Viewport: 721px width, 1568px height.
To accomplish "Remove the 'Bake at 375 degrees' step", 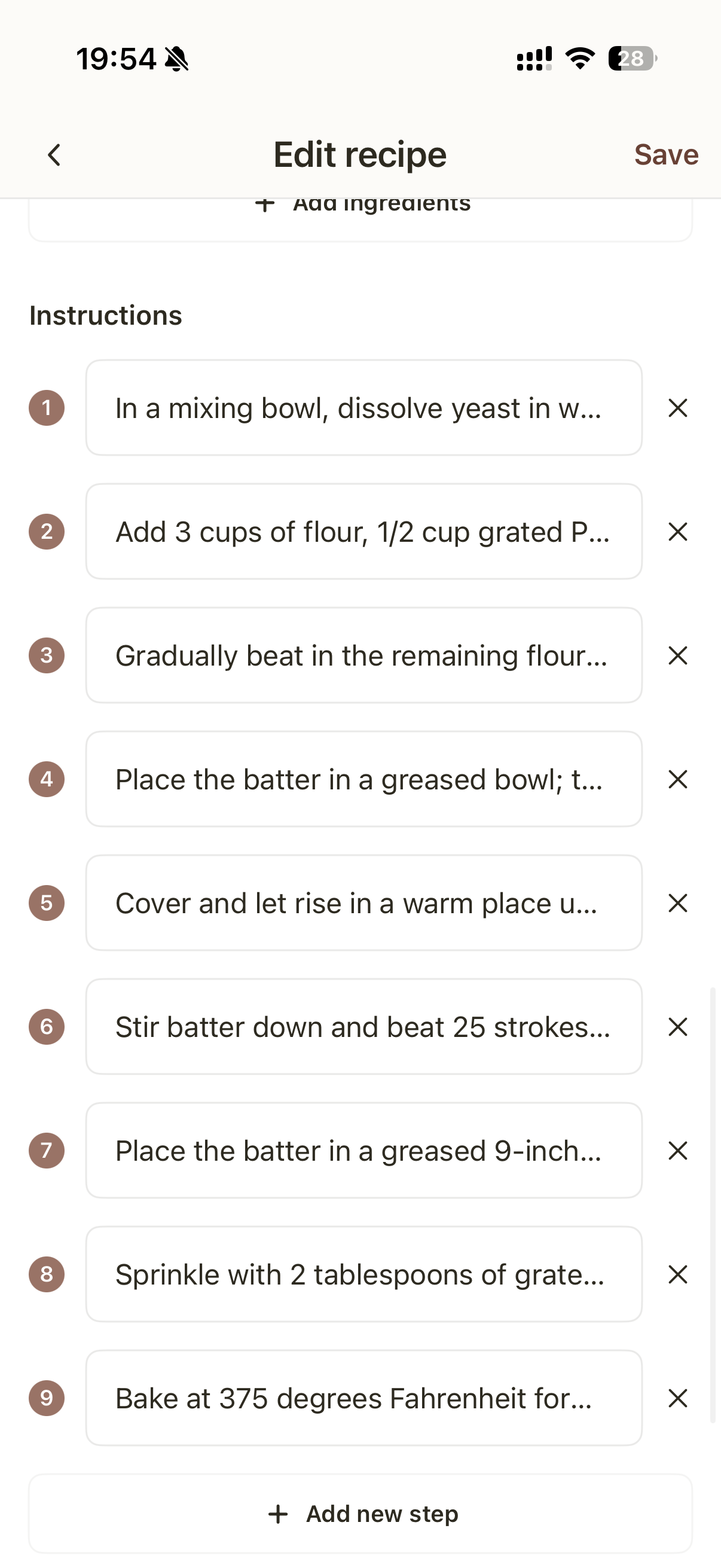I will (677, 1398).
